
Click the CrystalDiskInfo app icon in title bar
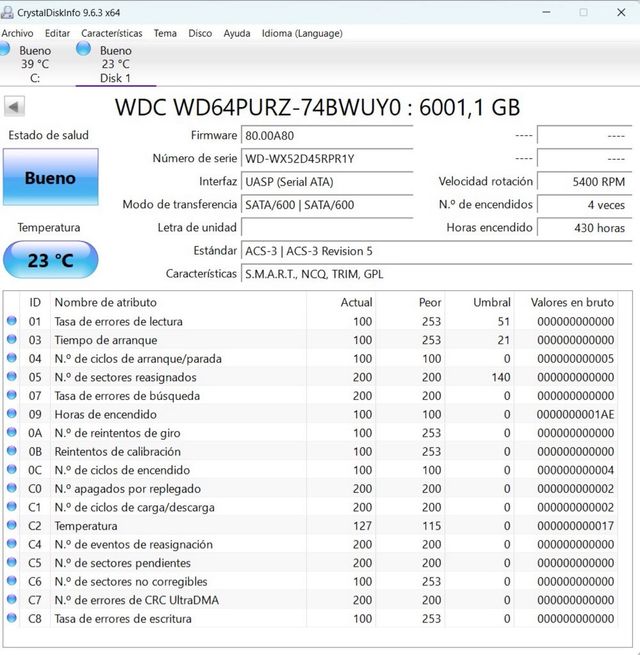coord(7,12)
